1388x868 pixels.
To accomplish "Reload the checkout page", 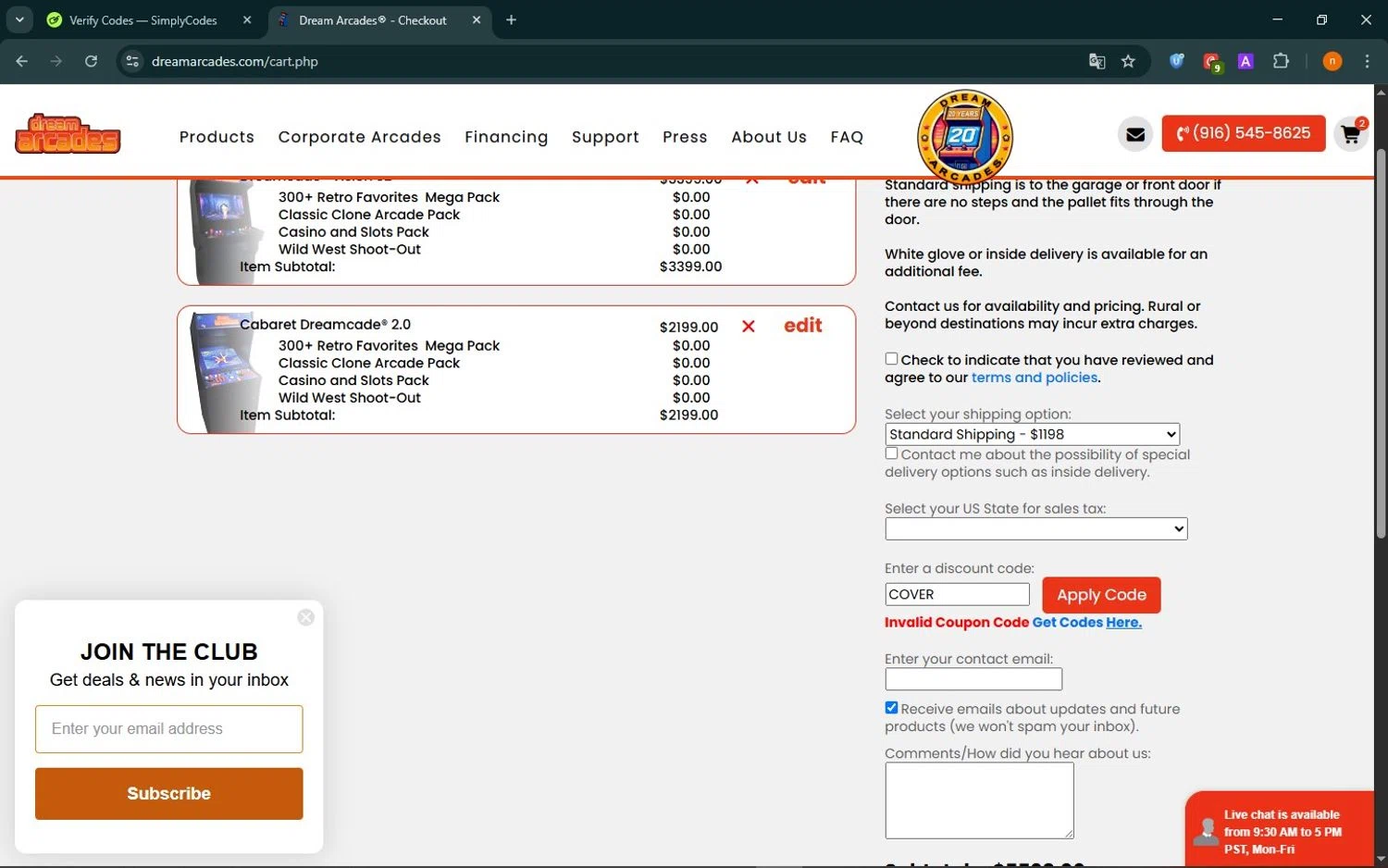I will [x=91, y=61].
